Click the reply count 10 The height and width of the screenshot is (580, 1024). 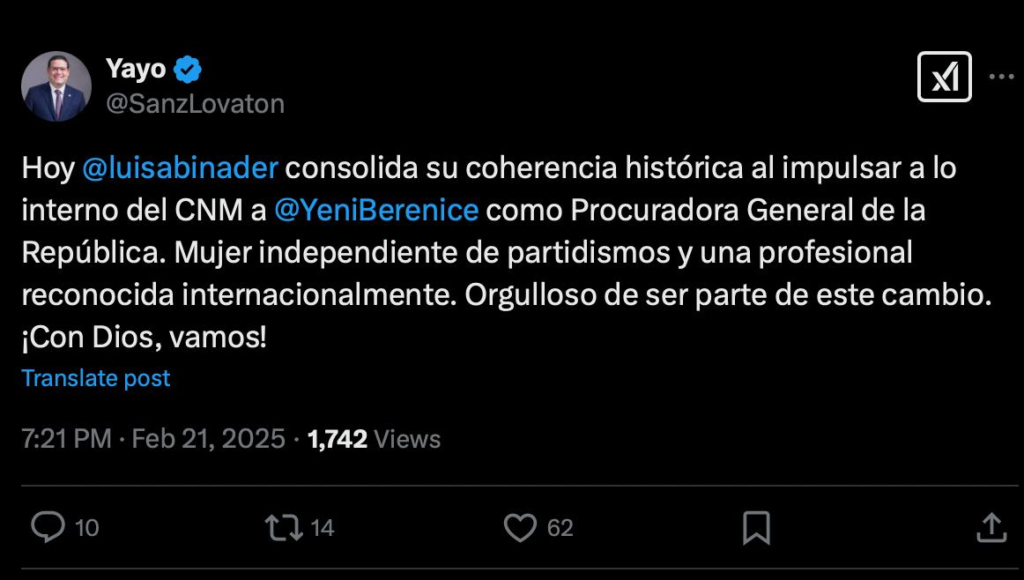(87, 528)
